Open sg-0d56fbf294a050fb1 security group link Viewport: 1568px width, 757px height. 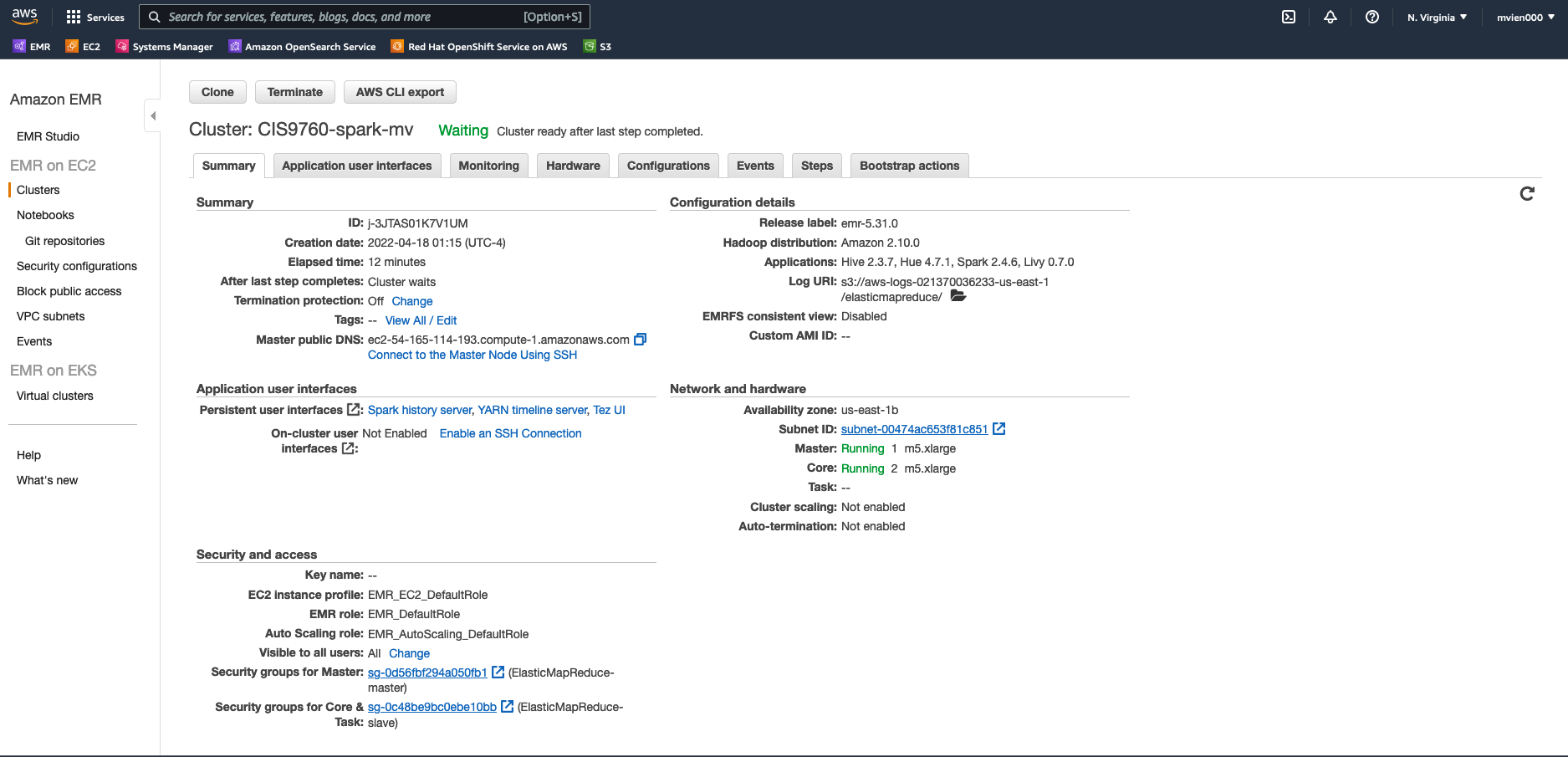pos(427,673)
